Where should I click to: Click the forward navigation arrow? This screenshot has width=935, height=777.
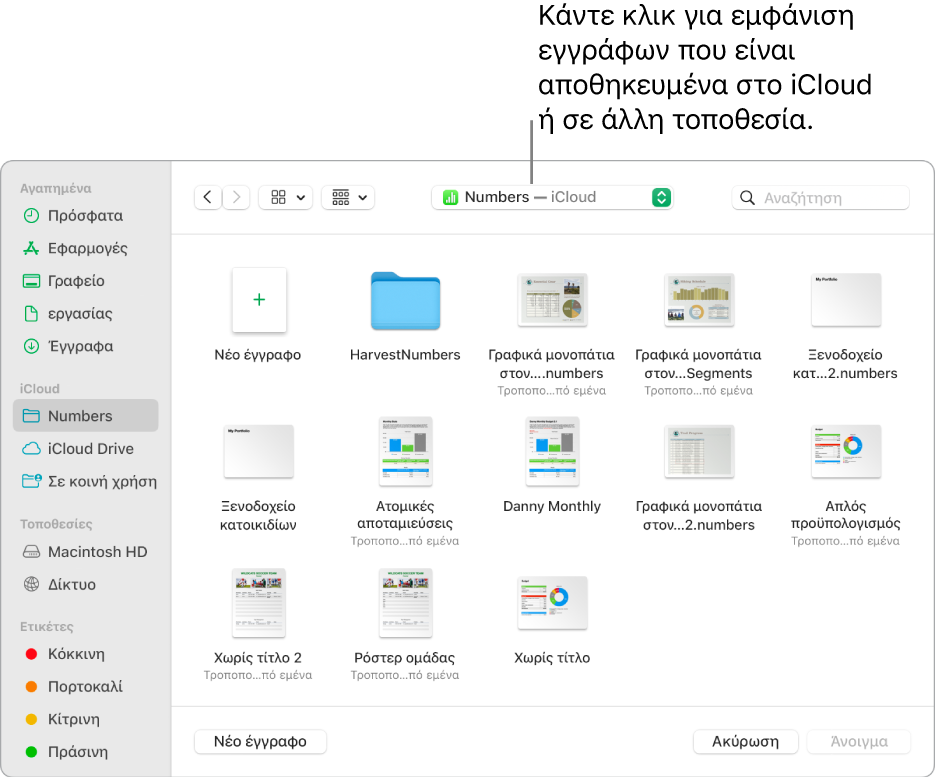click(x=237, y=197)
